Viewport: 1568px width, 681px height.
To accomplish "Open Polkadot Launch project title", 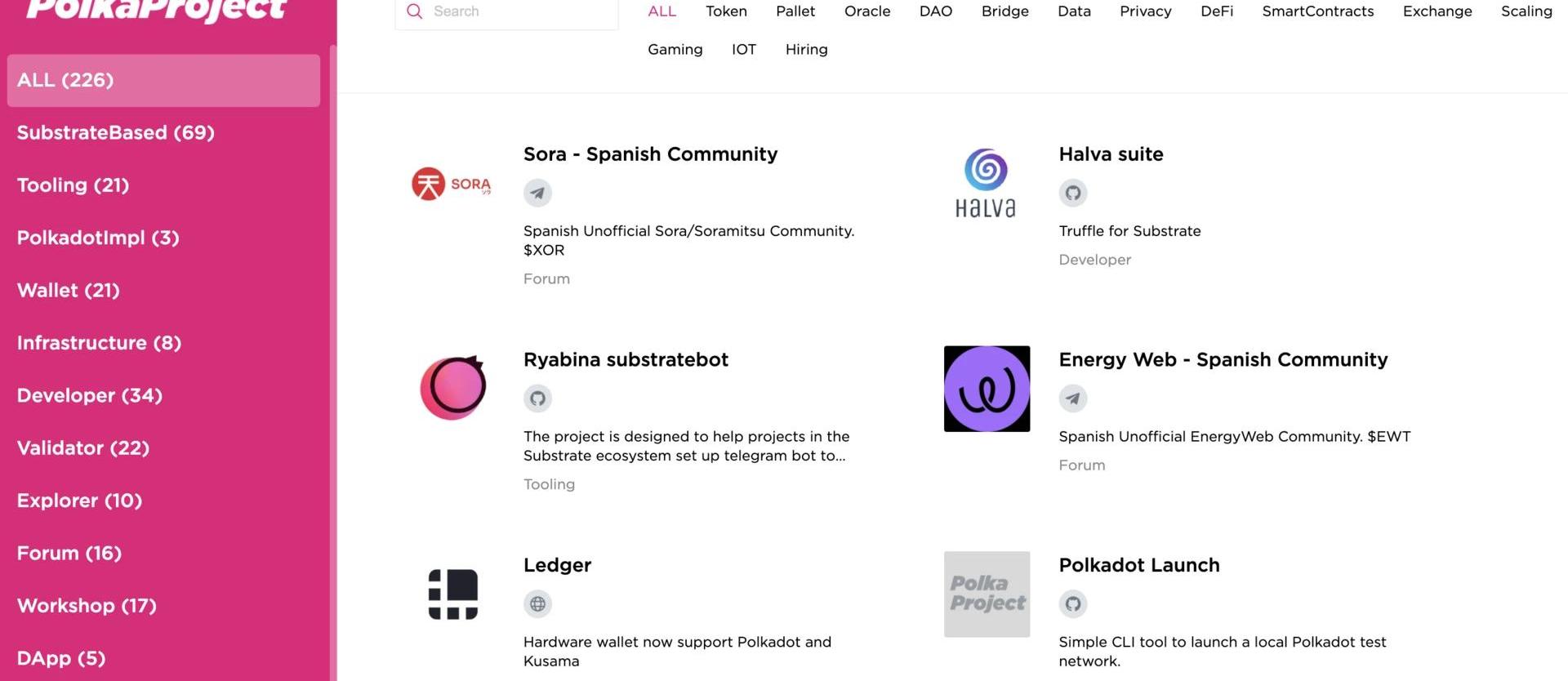I will click(1138, 565).
